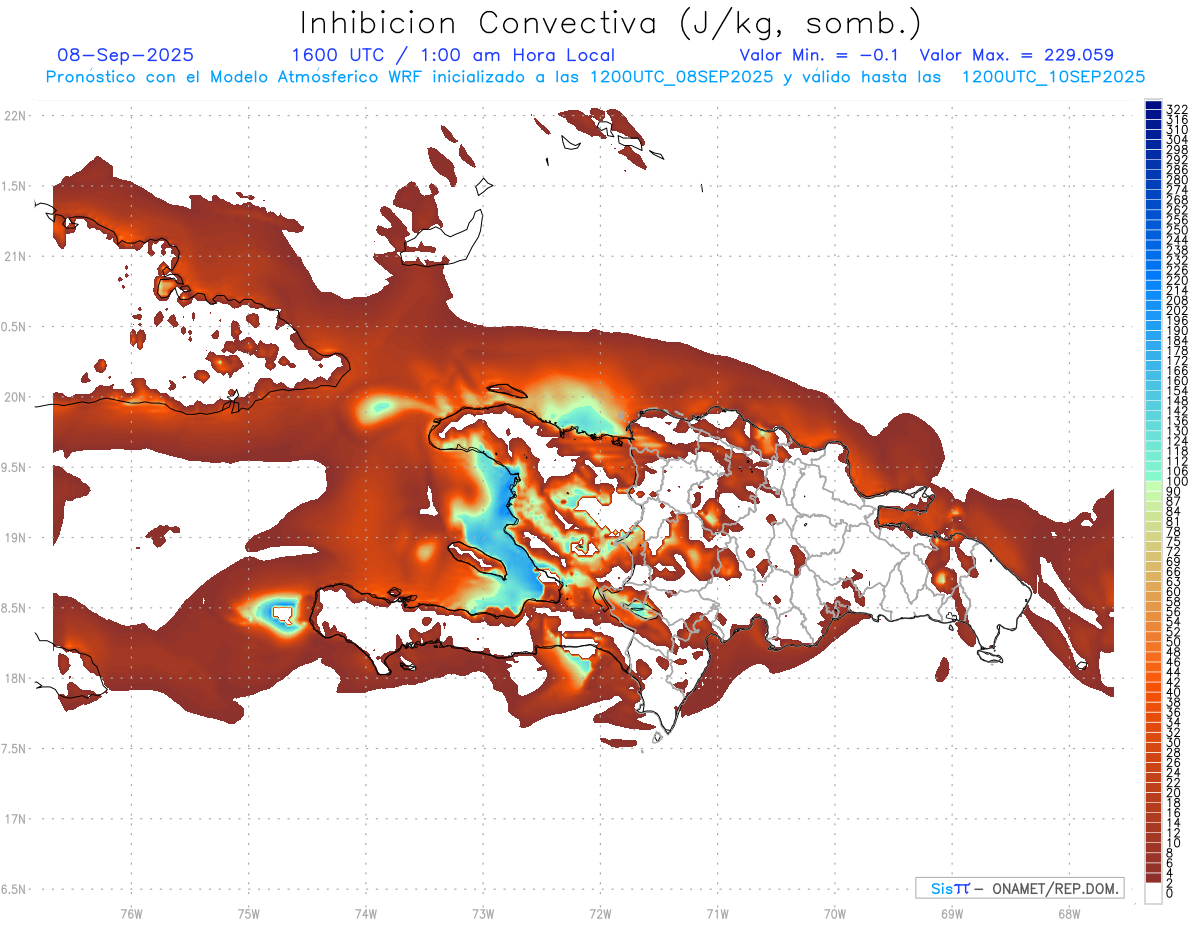
Task: Click the "100" colorbar value
Action: [x=1177, y=483]
